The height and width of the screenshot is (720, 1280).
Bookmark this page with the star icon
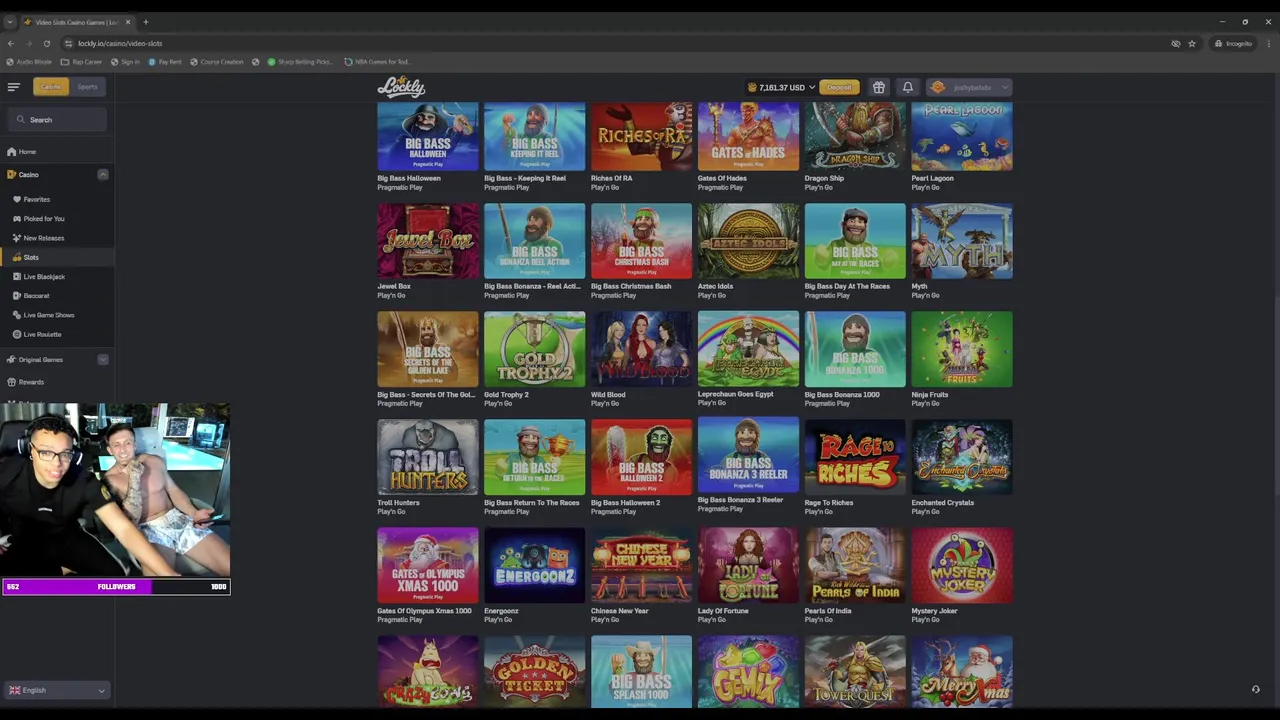coord(1192,43)
